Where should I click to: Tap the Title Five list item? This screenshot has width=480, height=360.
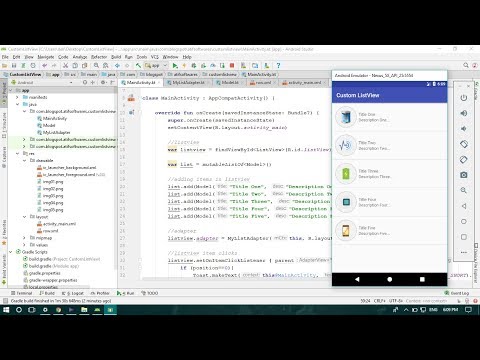click(389, 230)
